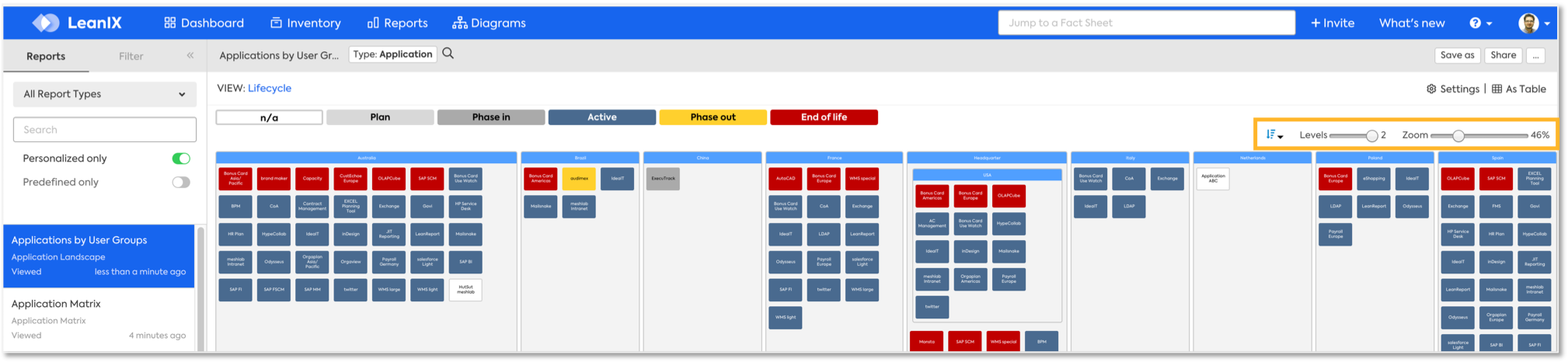
Task: Toggle Predefined only switch
Action: coord(181,183)
